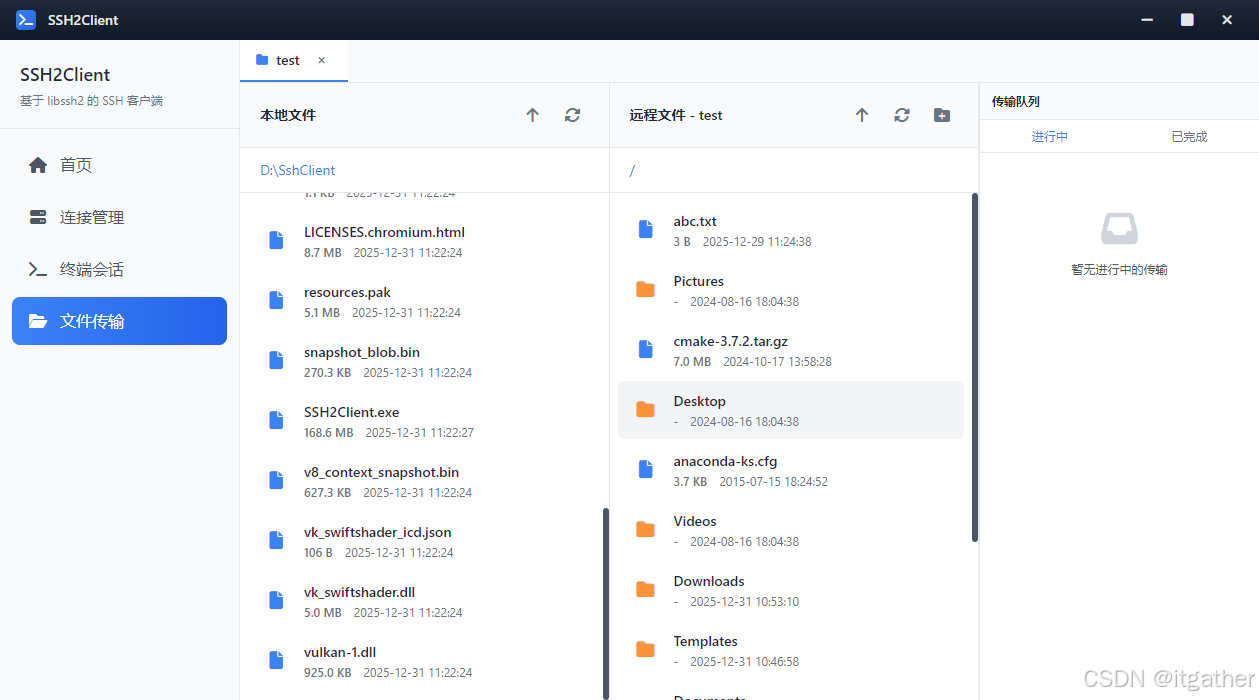Select v8_context_snapshot.bin file
The width and height of the screenshot is (1259, 700).
[x=424, y=481]
